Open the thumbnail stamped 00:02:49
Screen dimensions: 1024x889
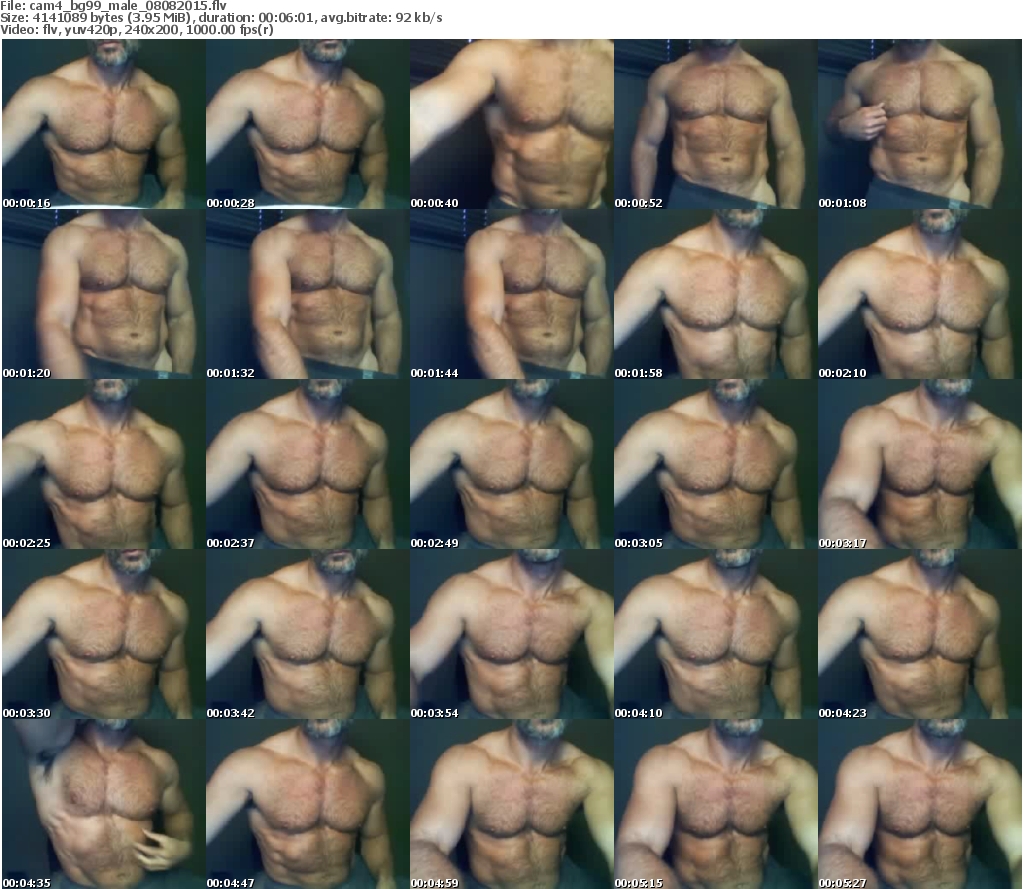[x=511, y=464]
